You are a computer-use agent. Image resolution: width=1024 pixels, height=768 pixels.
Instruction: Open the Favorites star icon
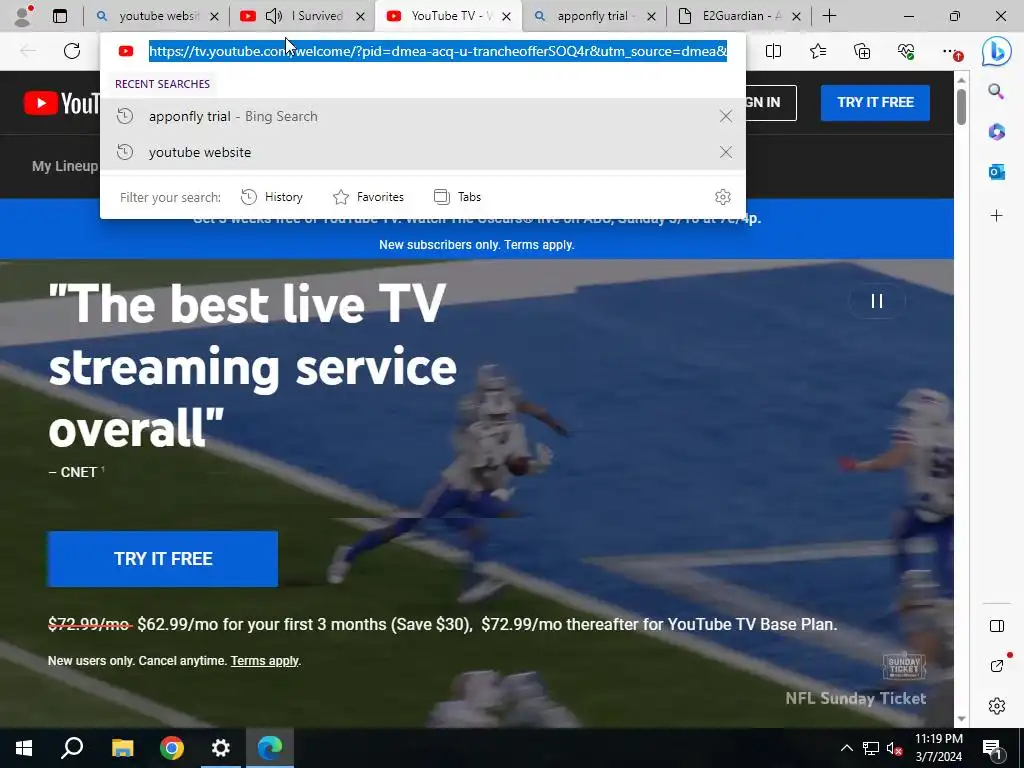(x=818, y=51)
